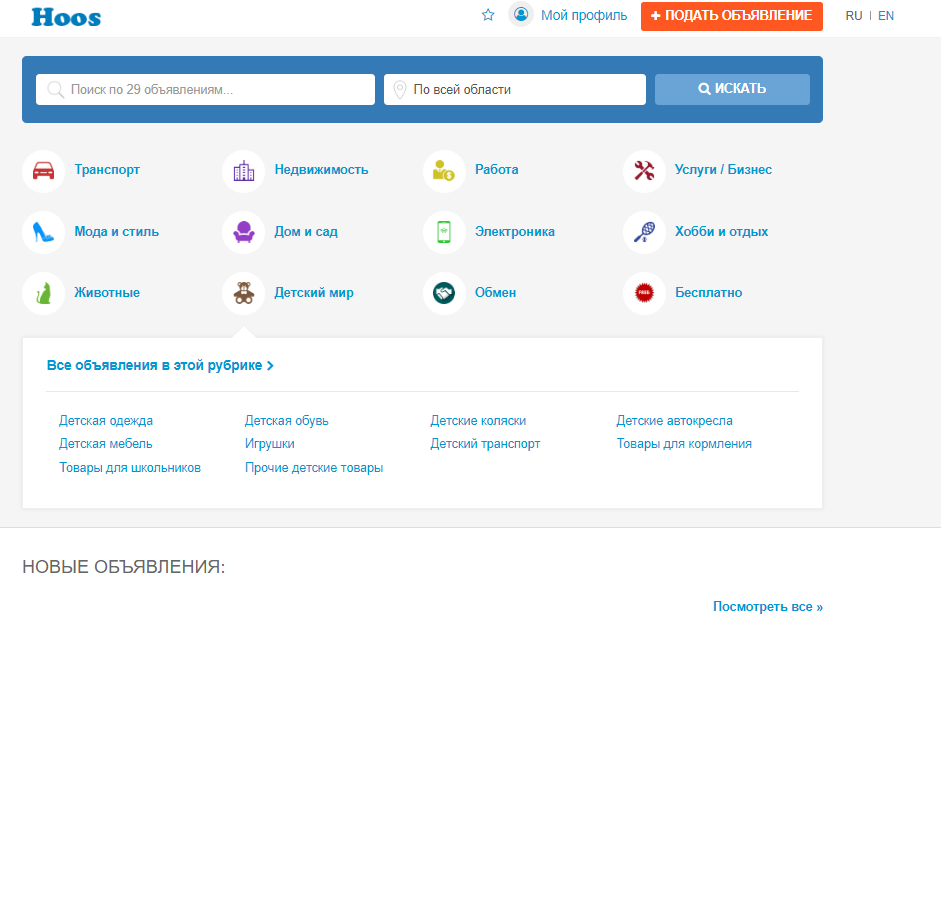Open the crossed tools Services icon
This screenshot has height=909, width=941.
[644, 170]
